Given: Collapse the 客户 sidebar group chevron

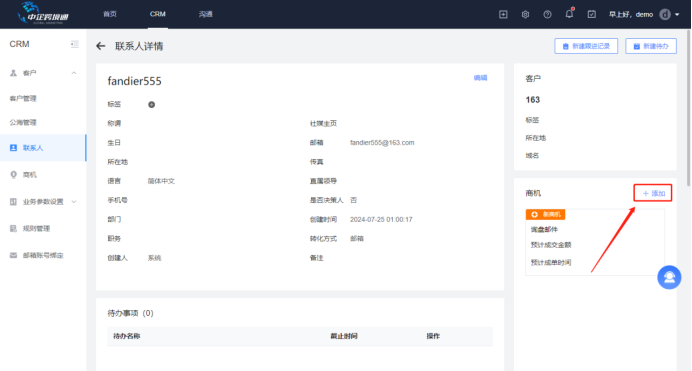Looking at the screenshot, I should pyautogui.click(x=74, y=73).
